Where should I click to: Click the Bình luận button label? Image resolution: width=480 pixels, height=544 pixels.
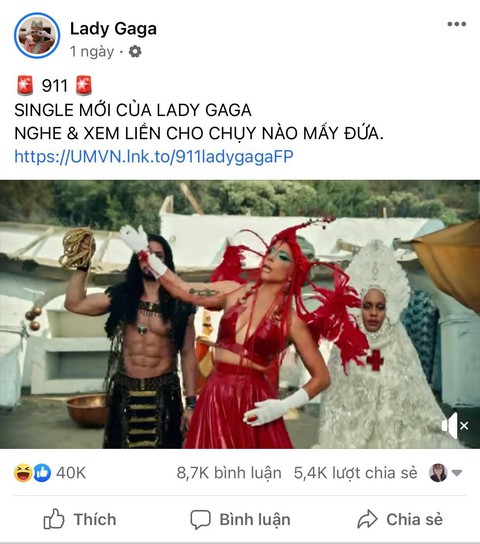[255, 519]
